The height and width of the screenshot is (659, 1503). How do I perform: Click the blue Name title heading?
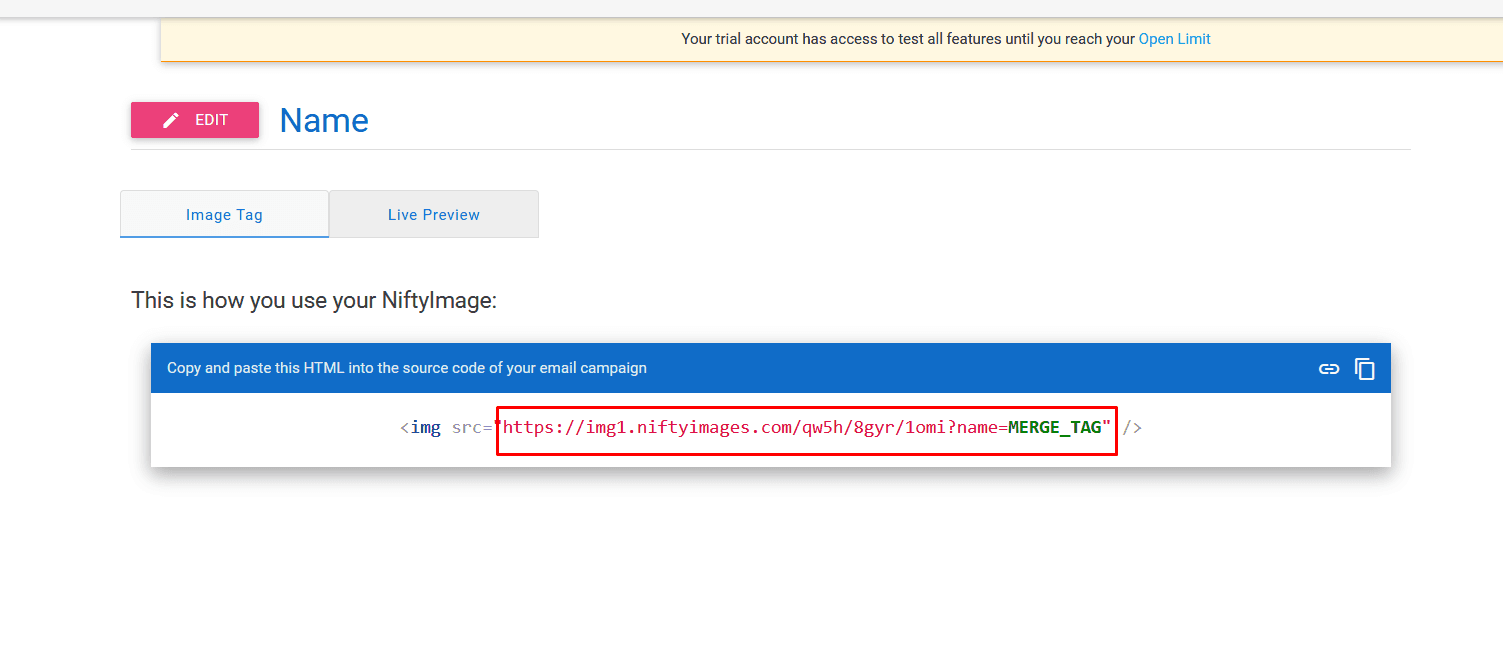pyautogui.click(x=324, y=120)
